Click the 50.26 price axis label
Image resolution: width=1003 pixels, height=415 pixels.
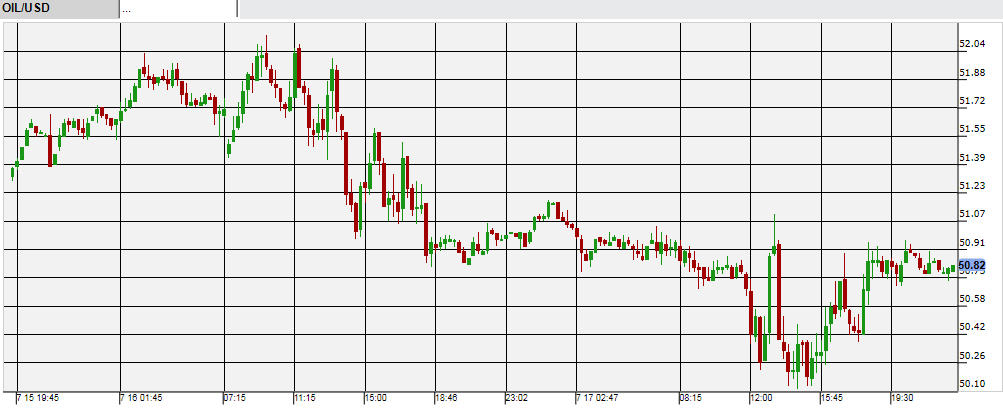coord(972,355)
